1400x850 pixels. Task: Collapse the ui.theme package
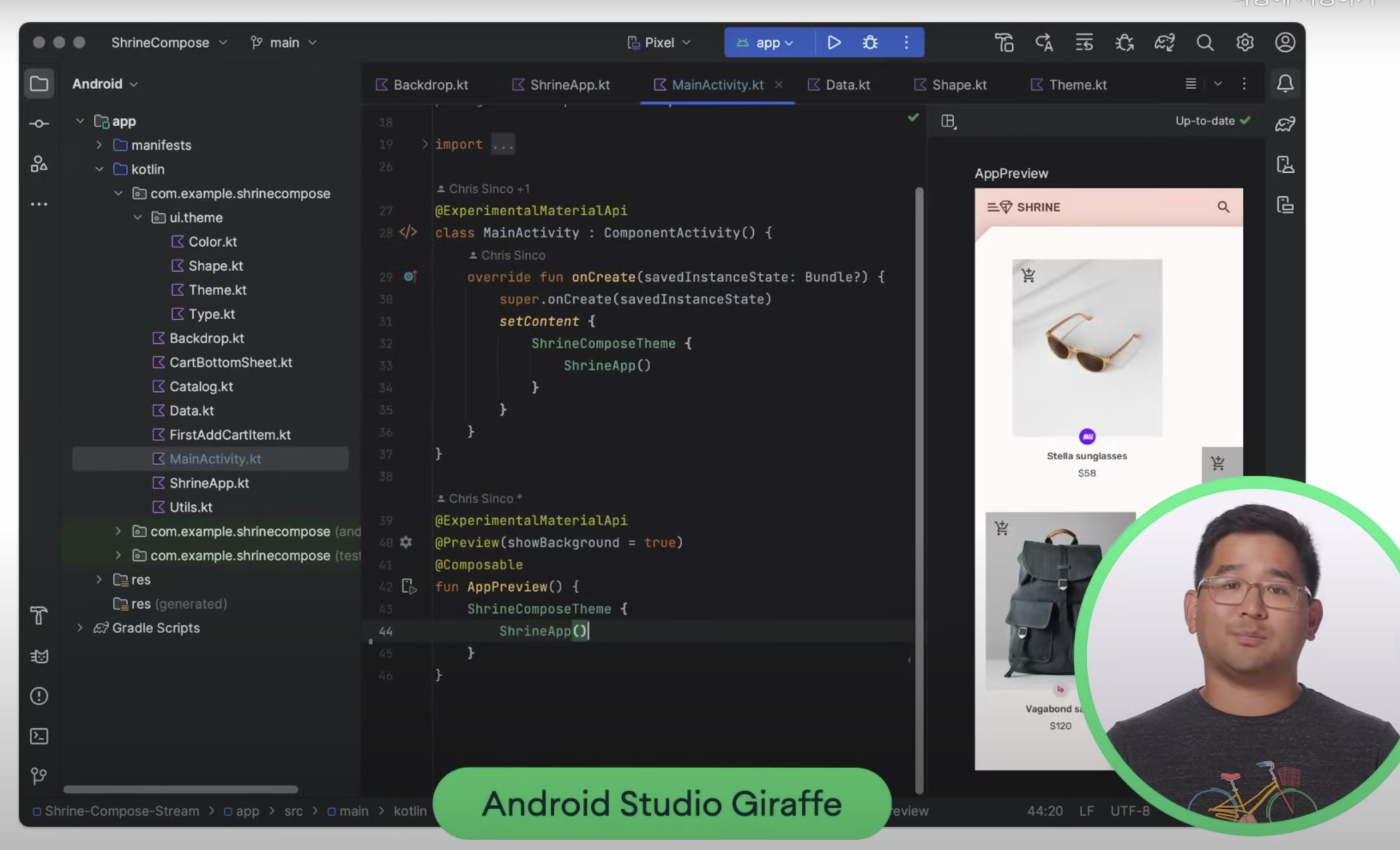[137, 217]
